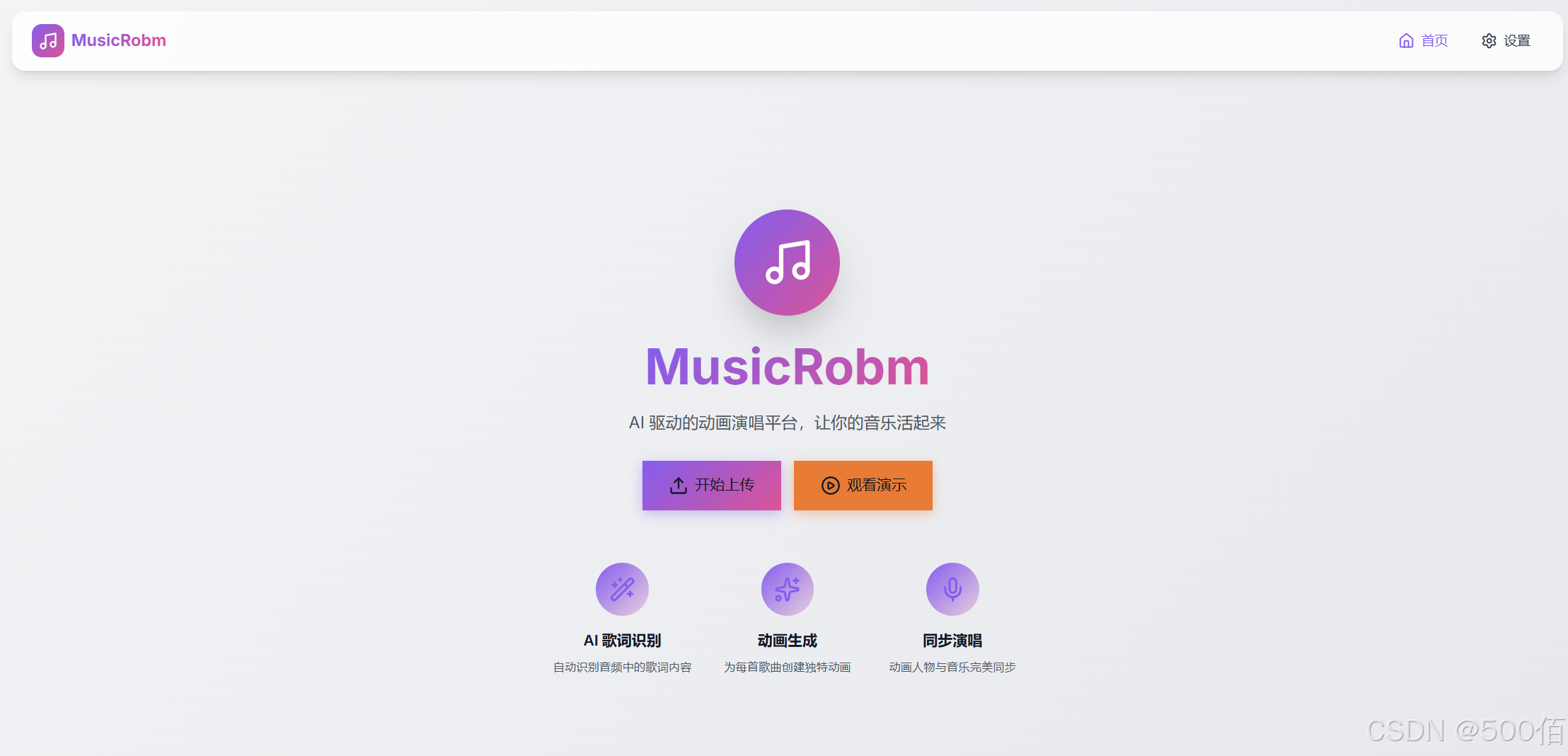Click the 动画生成 sparkles icon
The width and height of the screenshot is (1568, 756).
[x=787, y=588]
